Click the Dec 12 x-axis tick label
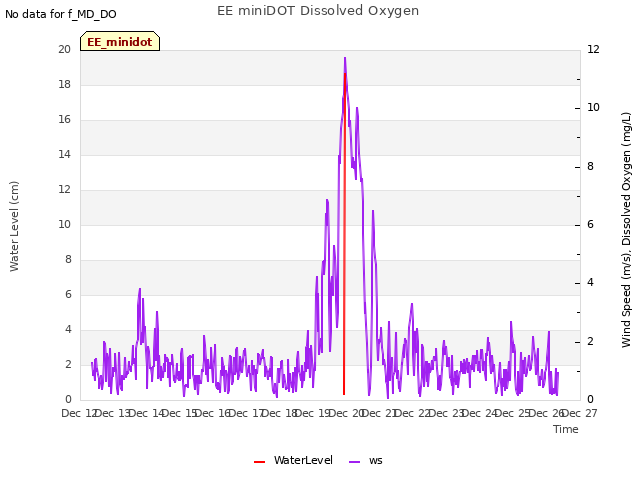Image resolution: width=640 pixels, height=480 pixels. click(79, 413)
